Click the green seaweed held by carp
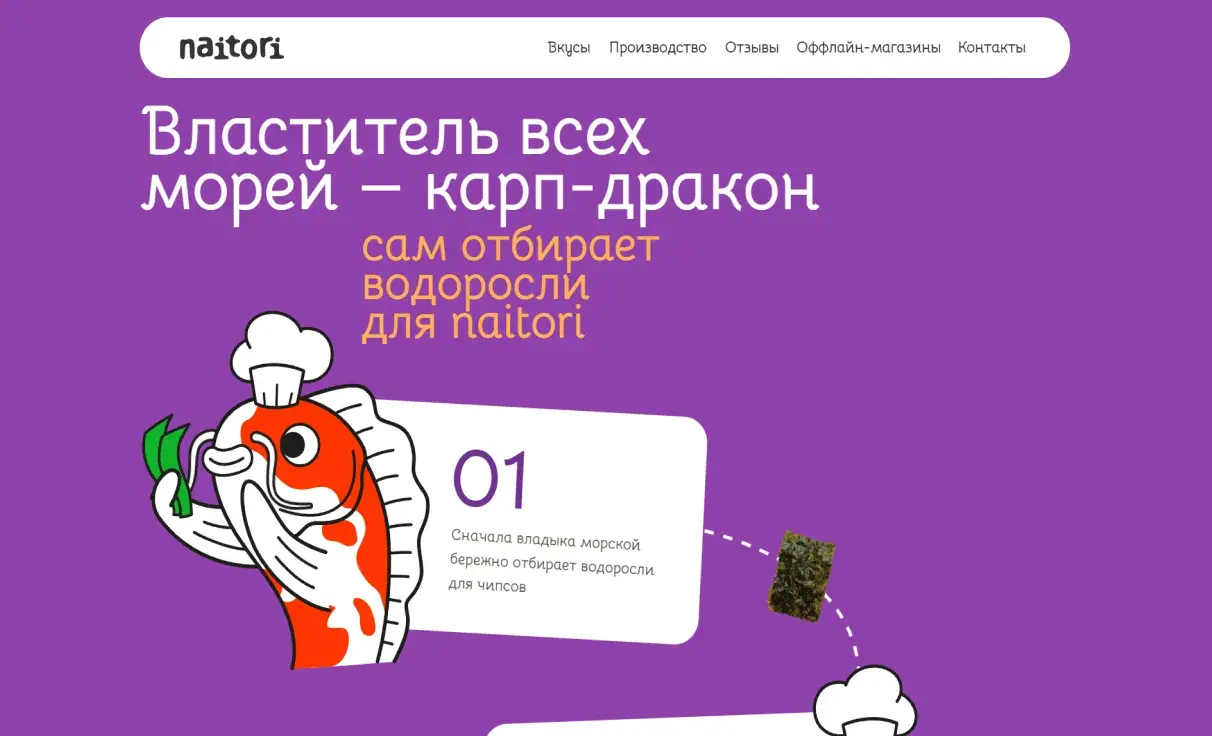1212x736 pixels. pyautogui.click(x=168, y=466)
